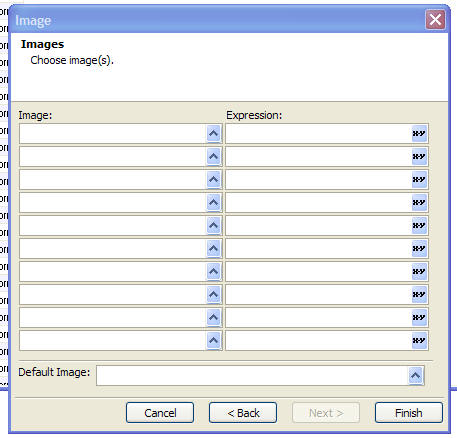Go back with the < Back button
The image size is (457, 438).
coord(243,413)
